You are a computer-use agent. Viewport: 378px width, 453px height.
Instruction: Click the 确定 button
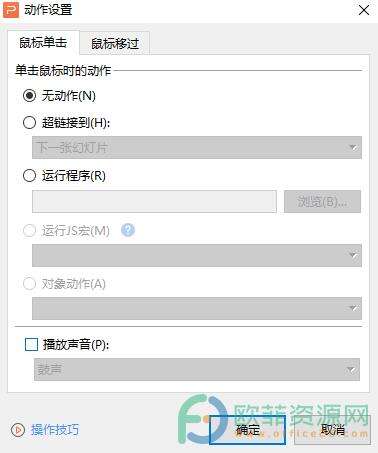[247, 430]
